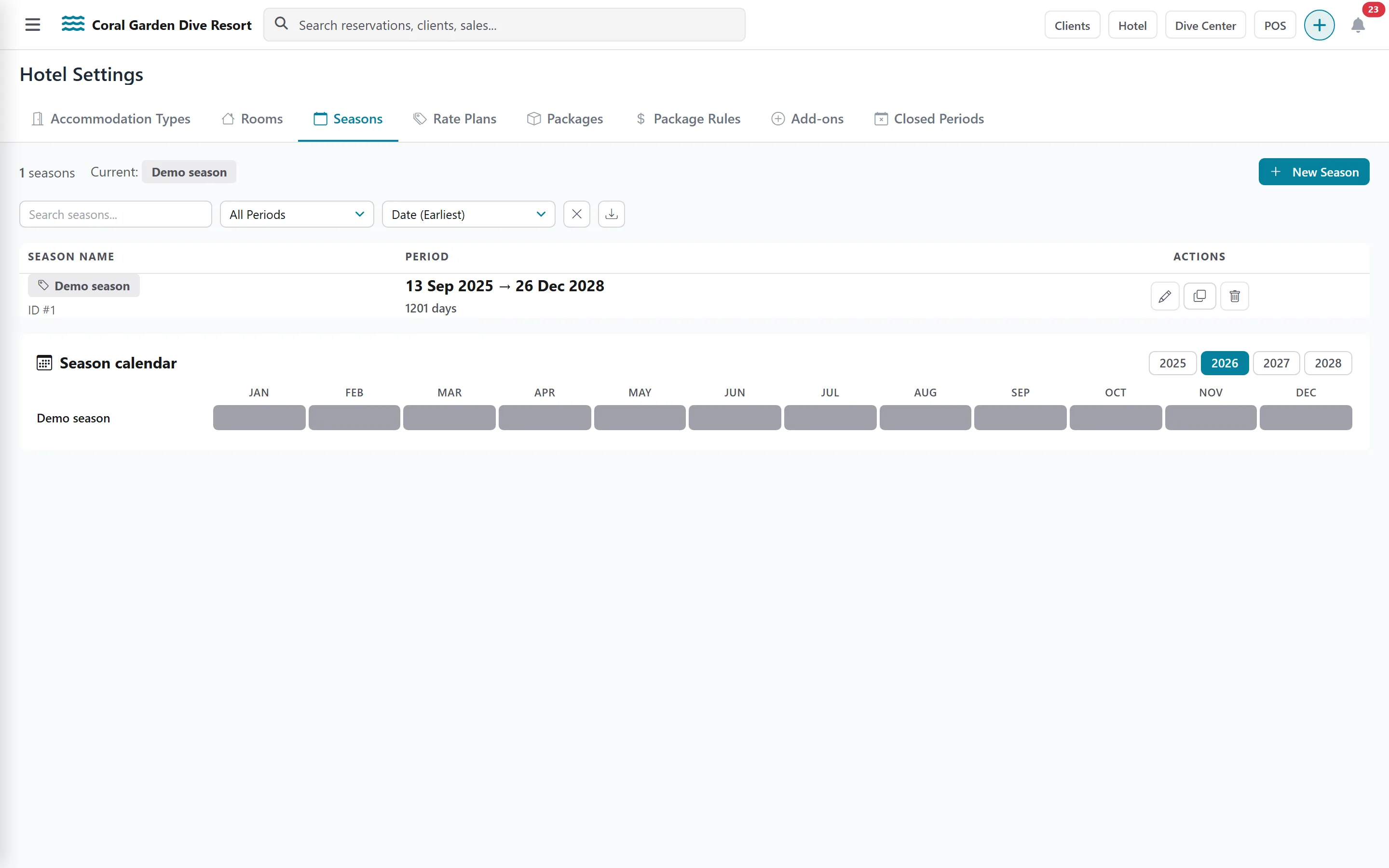Screen dimensions: 1389x868
Task: Click the Season calendar icon
Action: 44,363
